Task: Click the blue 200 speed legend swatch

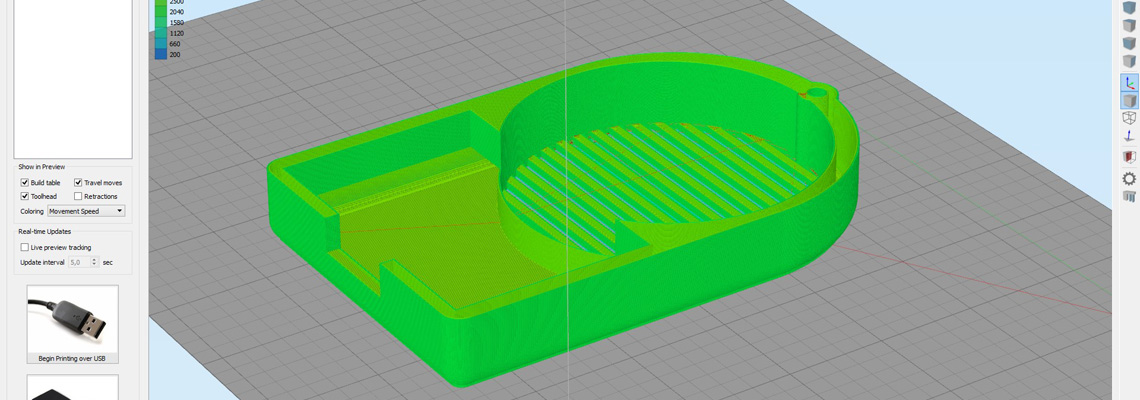Action: pos(160,55)
